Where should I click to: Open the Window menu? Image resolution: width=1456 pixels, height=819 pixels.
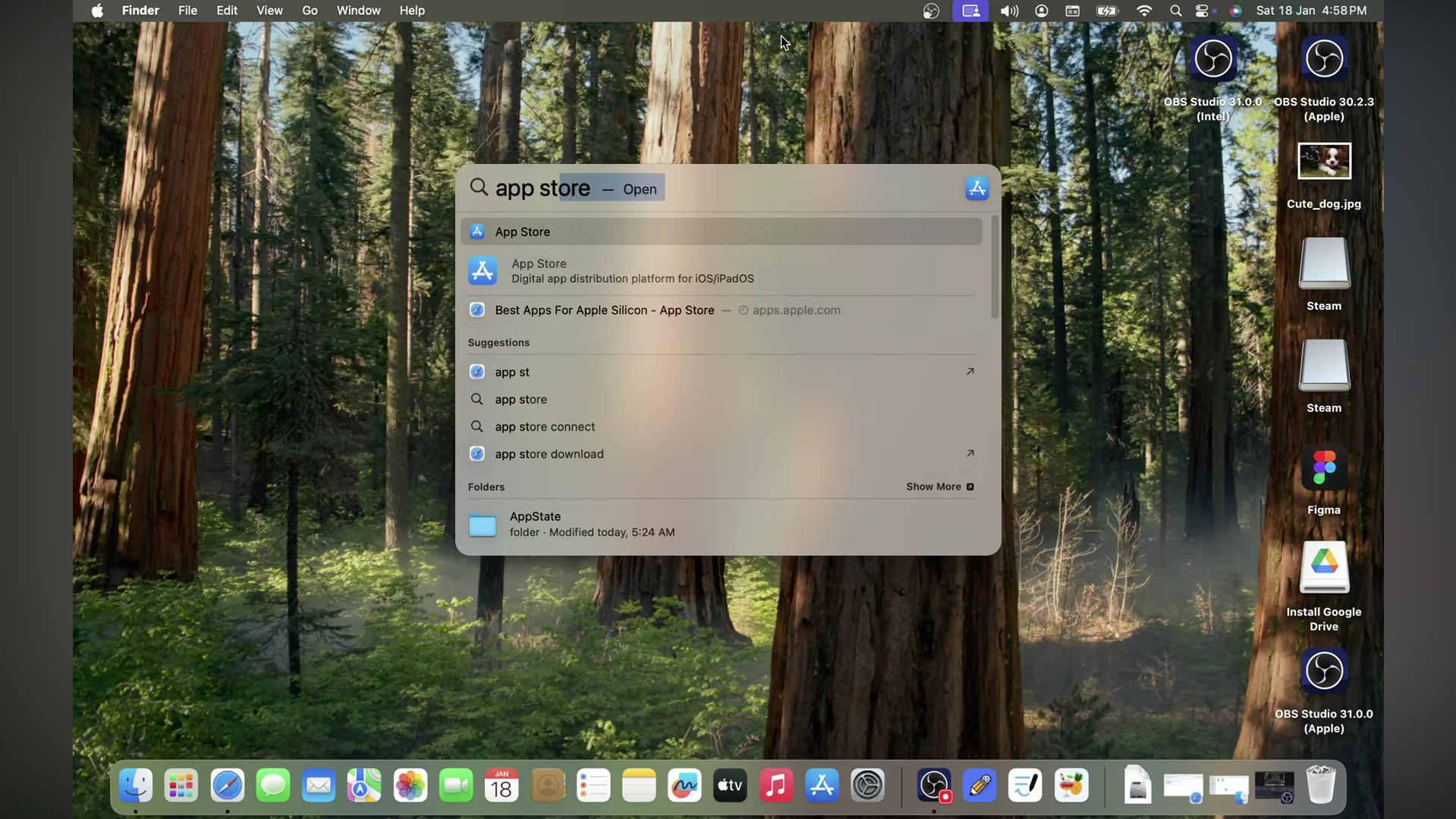pos(358,11)
